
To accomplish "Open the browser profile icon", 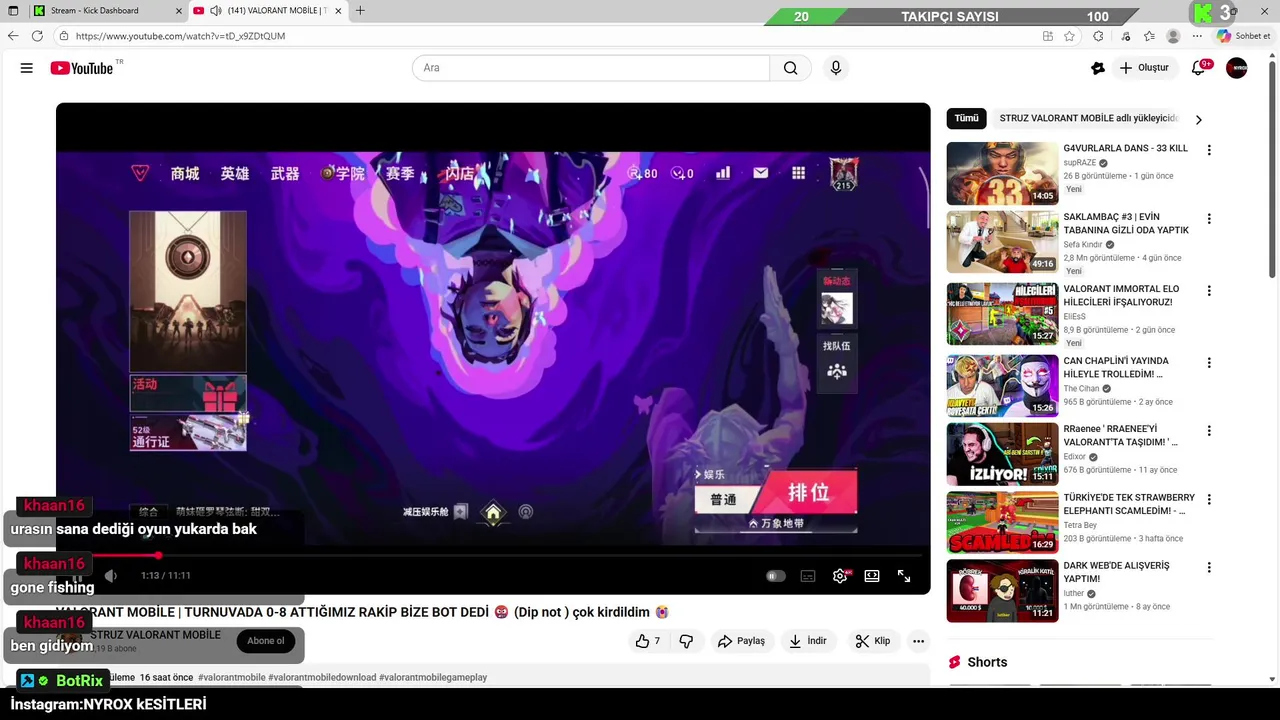I will point(1173,36).
